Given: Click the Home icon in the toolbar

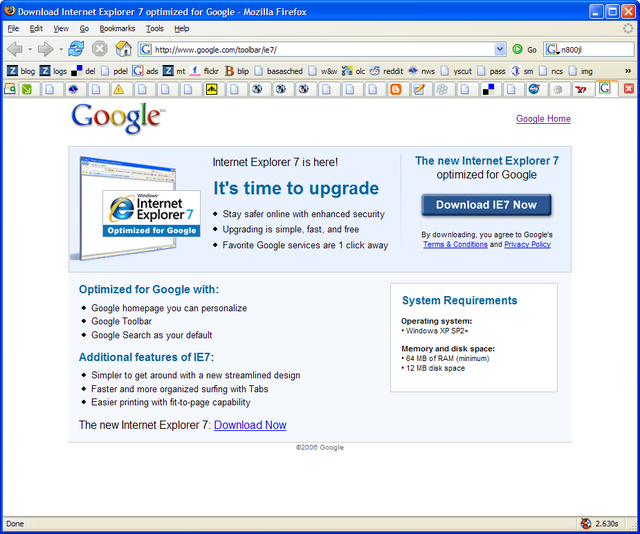Looking at the screenshot, I should click(x=123, y=49).
